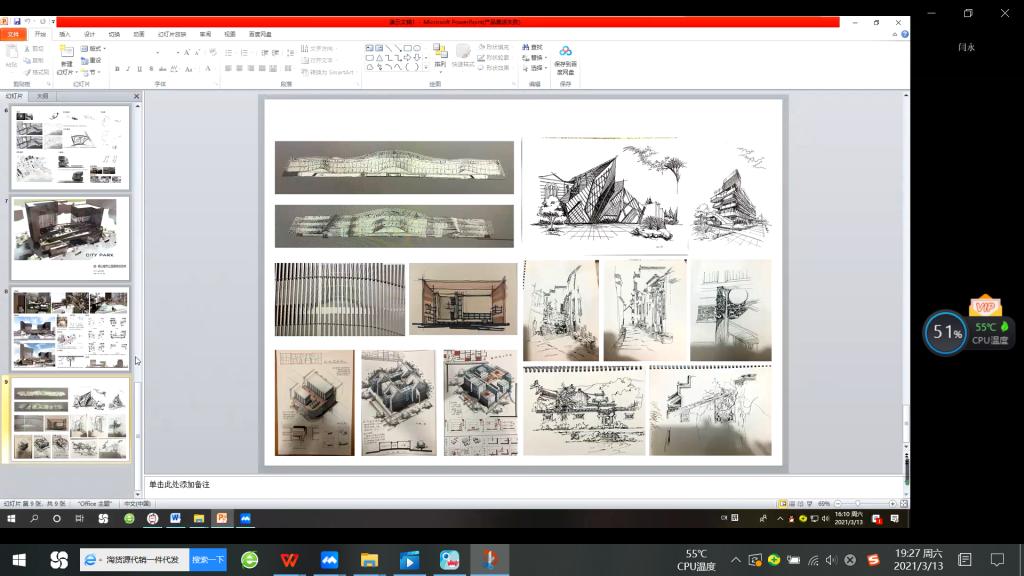The width and height of the screenshot is (1024, 576).
Task: Click the Reset slide button
Action: 94,60
